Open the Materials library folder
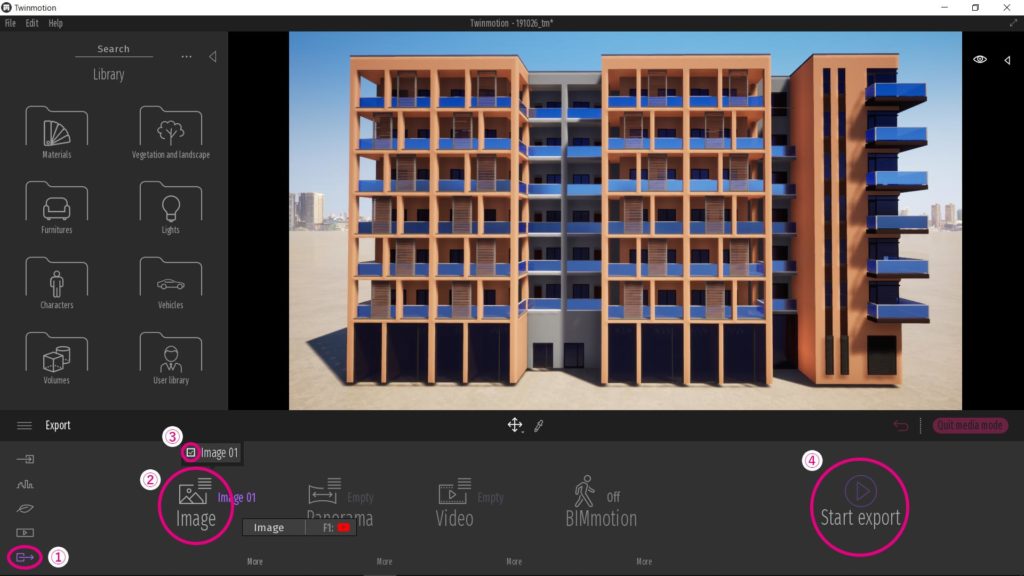The width and height of the screenshot is (1024, 576). [55, 132]
